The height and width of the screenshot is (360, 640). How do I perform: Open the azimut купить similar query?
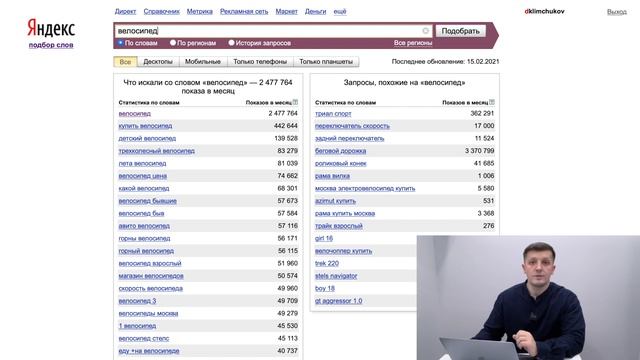pos(335,201)
